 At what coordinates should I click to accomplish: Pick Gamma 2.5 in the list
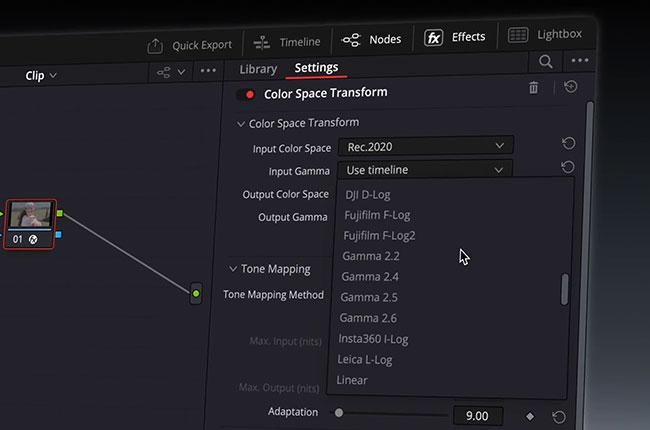click(369, 297)
